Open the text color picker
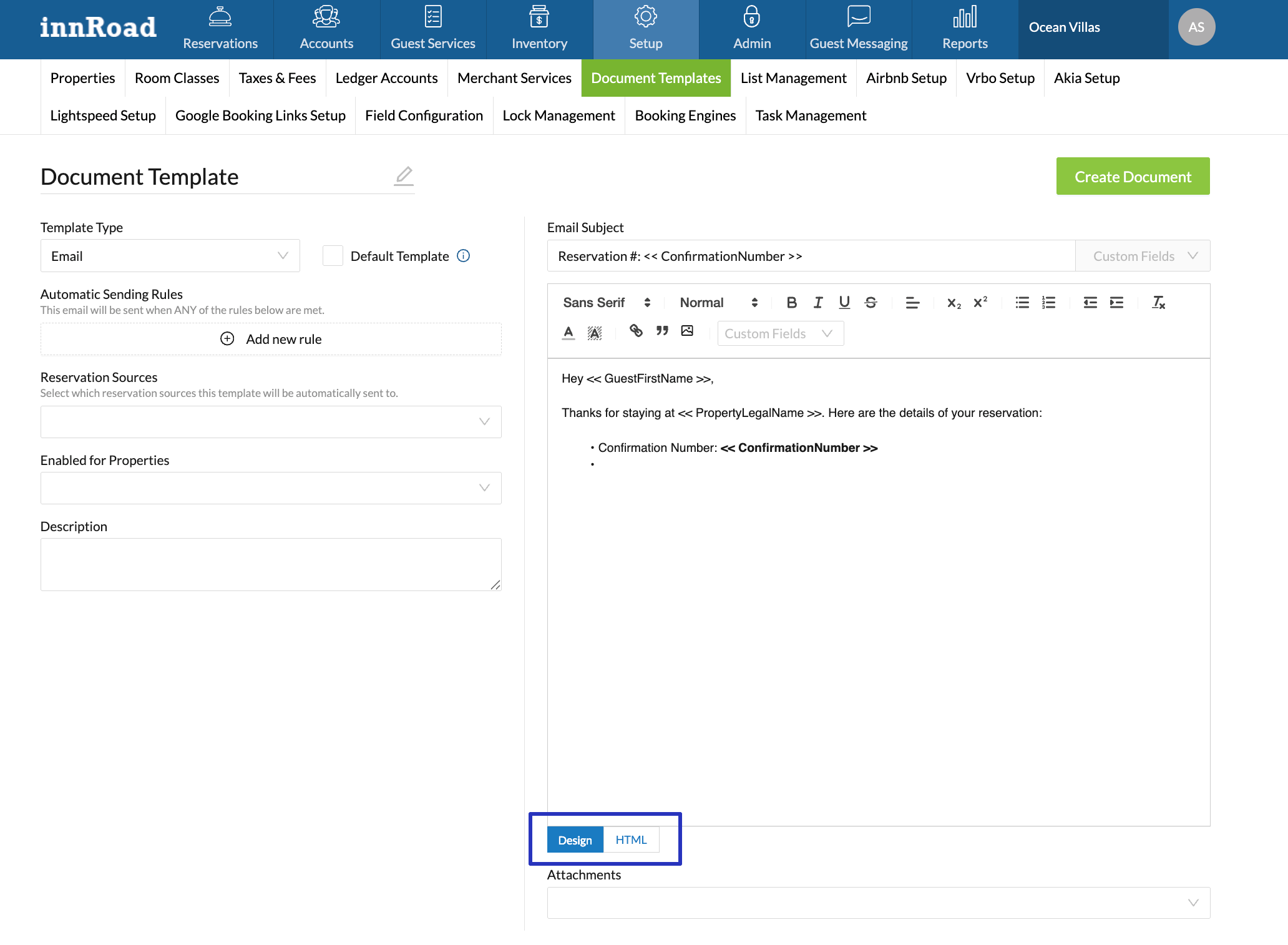This screenshot has width=1288, height=945. tap(568, 332)
